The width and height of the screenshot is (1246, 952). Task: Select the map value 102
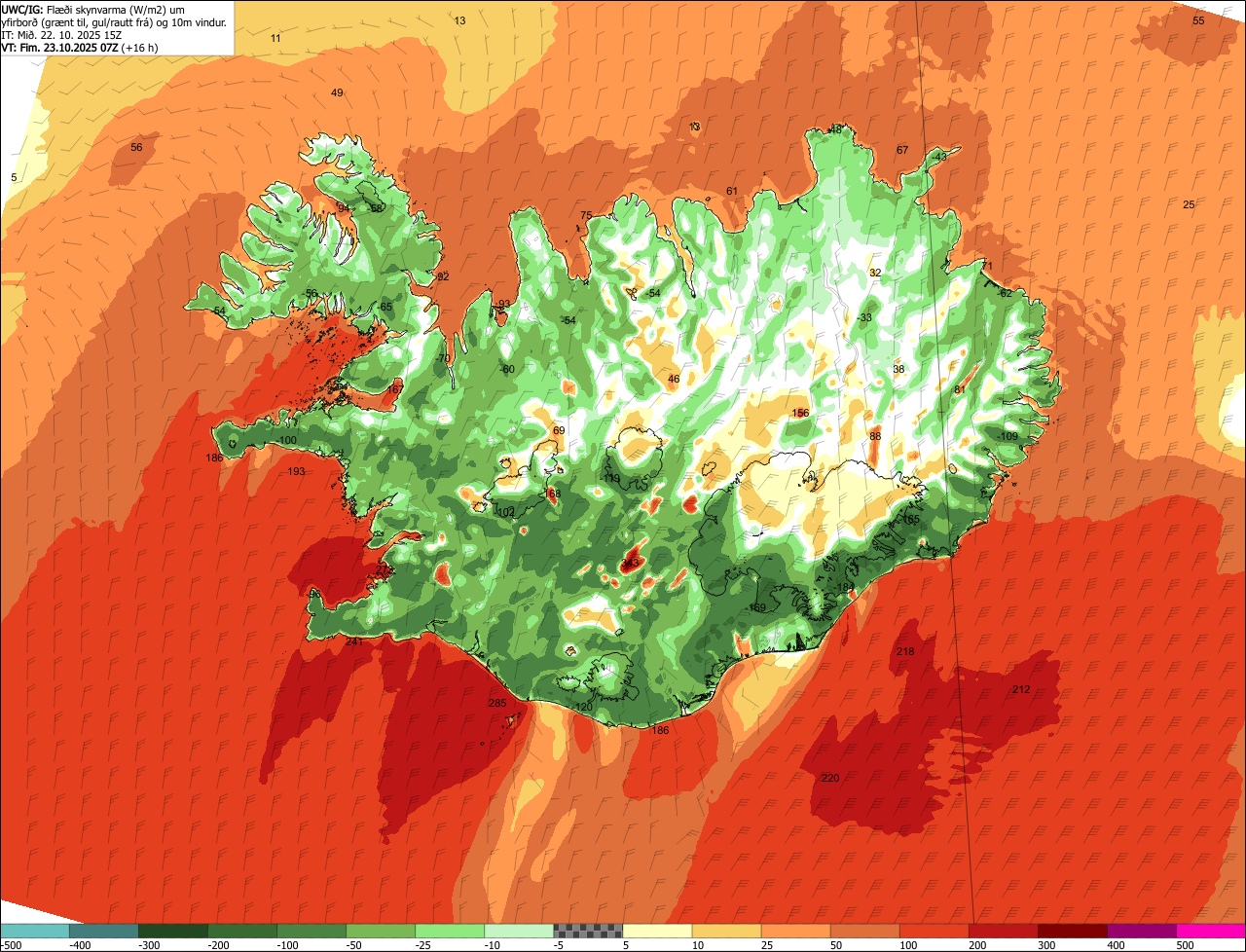click(x=505, y=511)
